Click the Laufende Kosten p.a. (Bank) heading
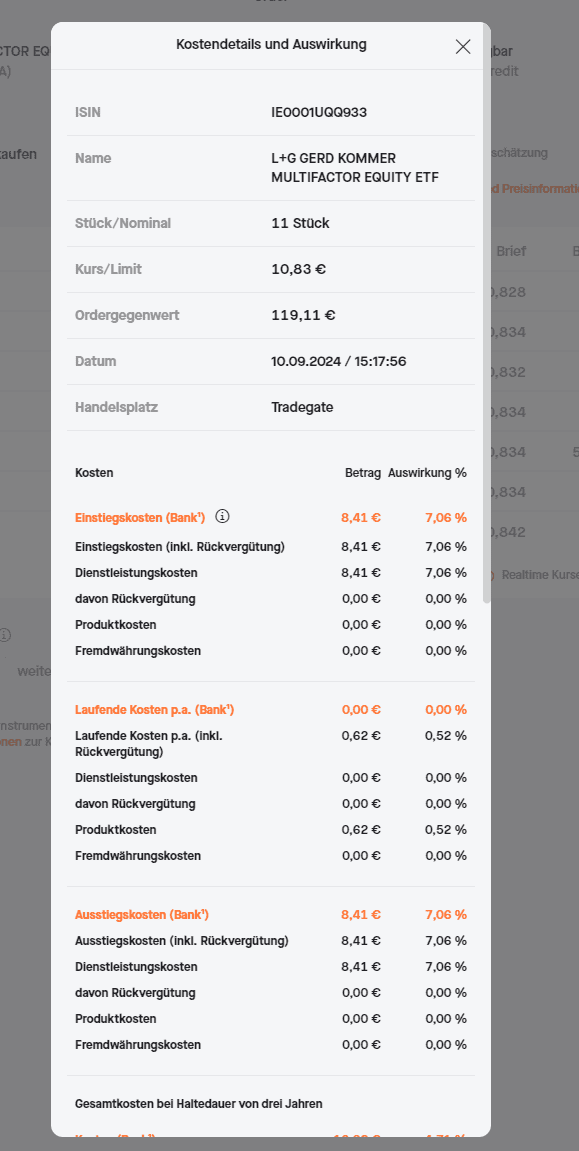 point(155,710)
